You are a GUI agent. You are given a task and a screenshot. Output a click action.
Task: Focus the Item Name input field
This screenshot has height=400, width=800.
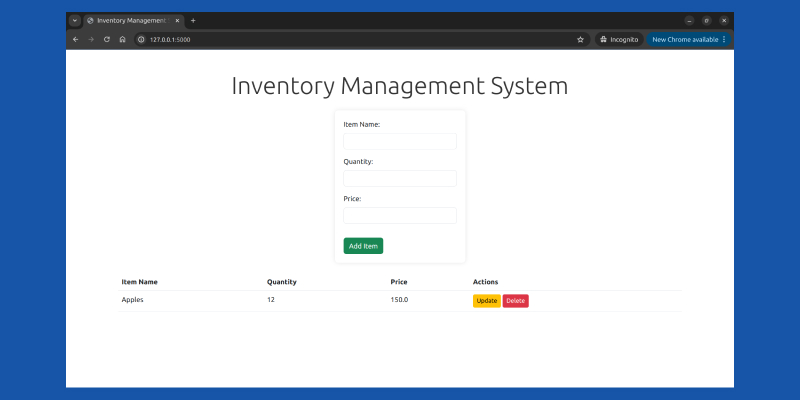tap(399, 141)
